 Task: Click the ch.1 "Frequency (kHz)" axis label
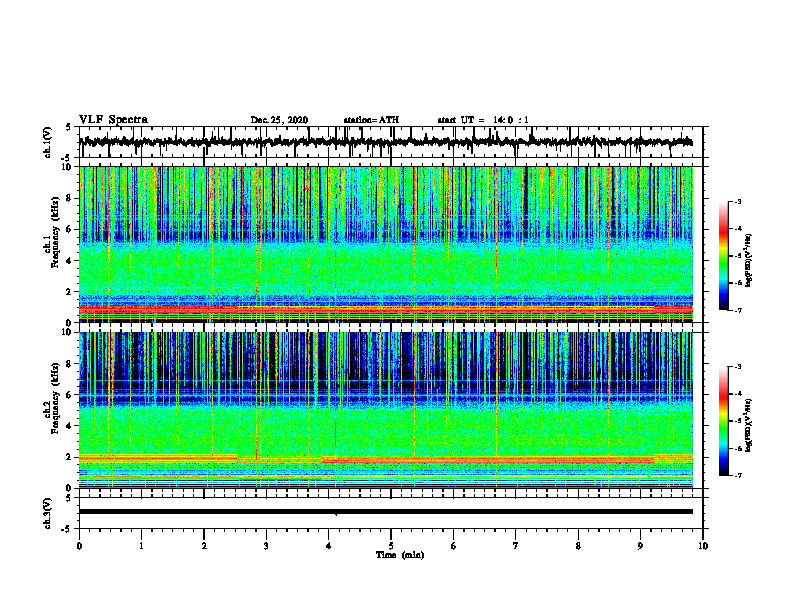(55, 232)
